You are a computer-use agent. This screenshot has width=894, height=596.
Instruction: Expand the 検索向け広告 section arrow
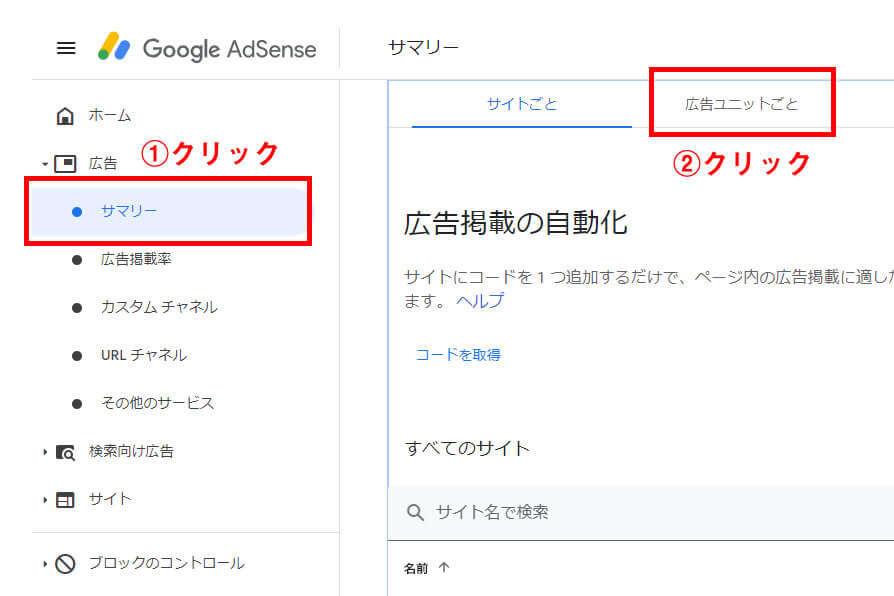pyautogui.click(x=44, y=452)
